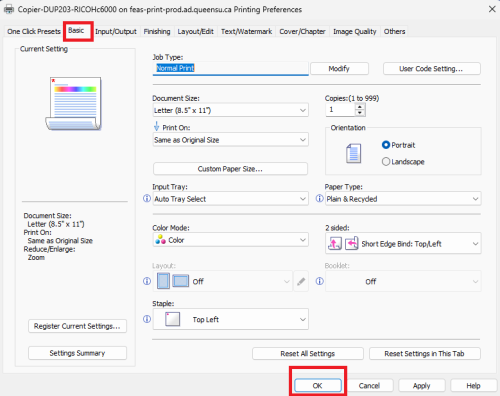
Task: Open the Layout/Edit tab
Action: (195, 31)
